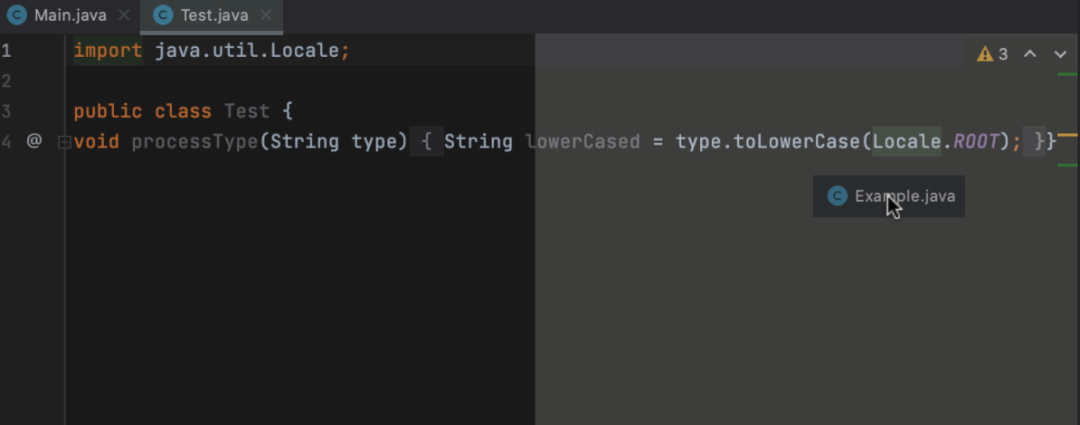Click the Example.java dragged tab label
The width and height of the screenshot is (1080, 425).
click(905, 196)
